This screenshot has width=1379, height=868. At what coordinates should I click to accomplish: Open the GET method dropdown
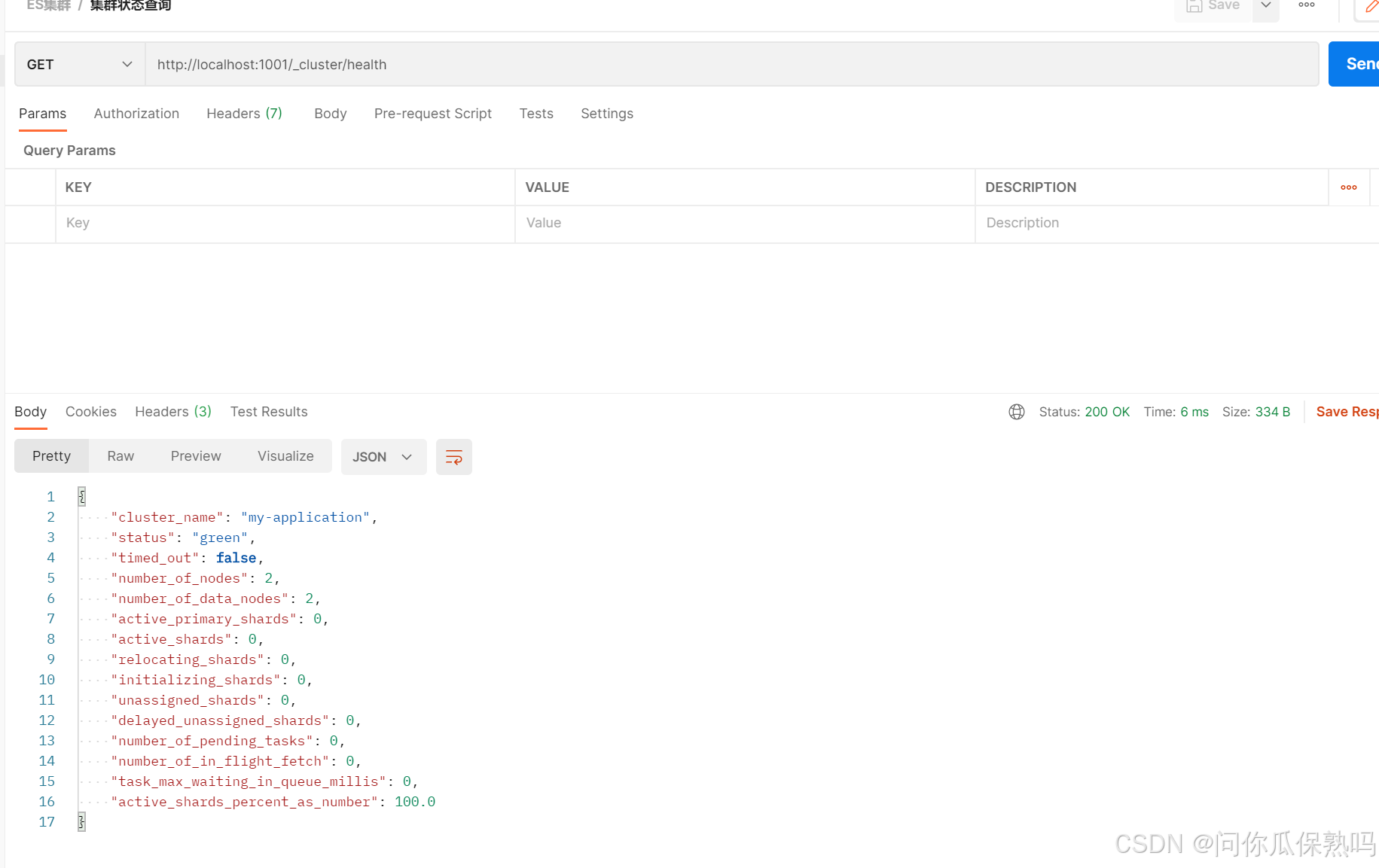tap(80, 65)
